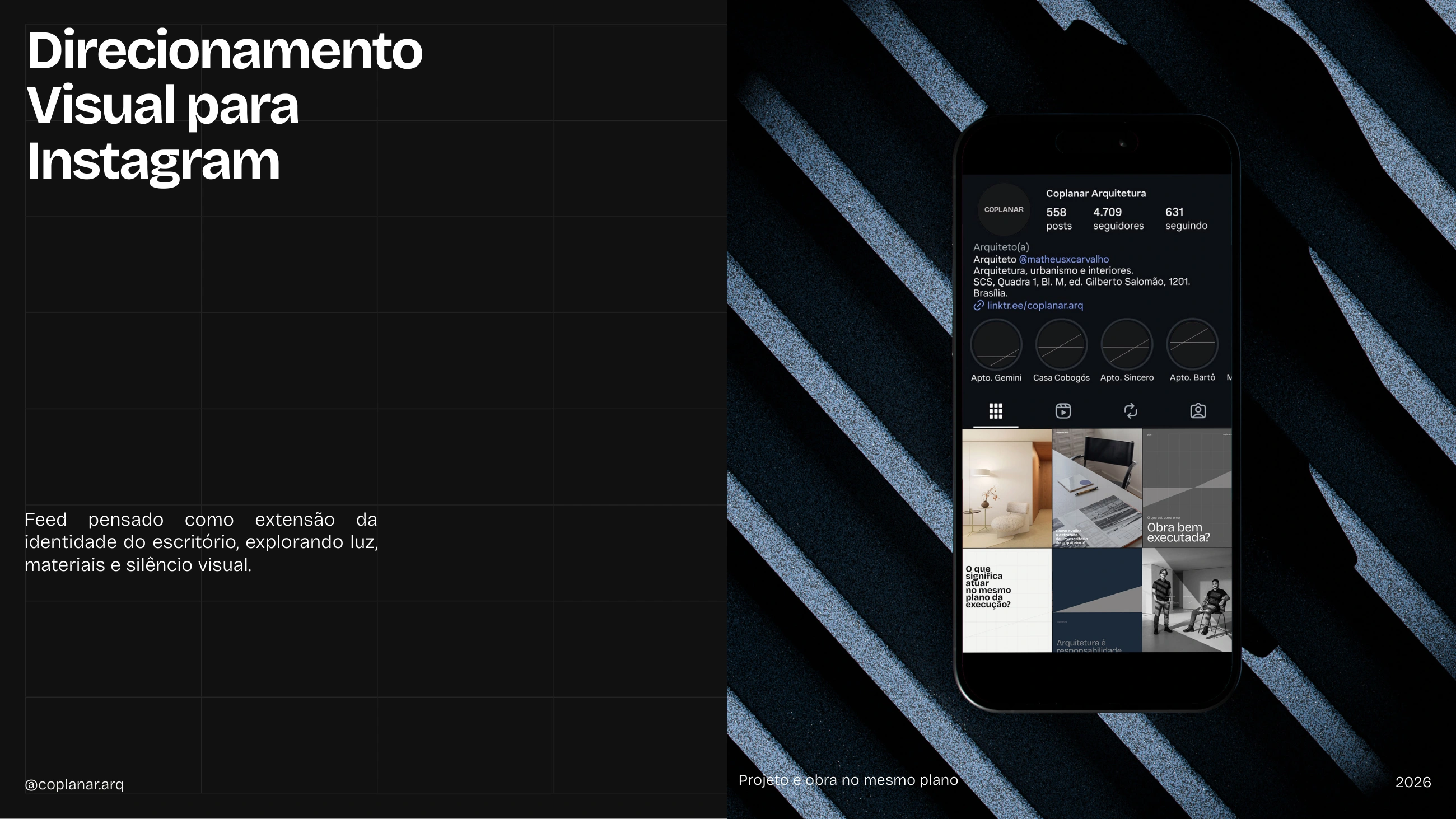The width and height of the screenshot is (1456, 819).
Task: Click the '@coplanar.arq' handle
Action: pyautogui.click(x=74, y=784)
